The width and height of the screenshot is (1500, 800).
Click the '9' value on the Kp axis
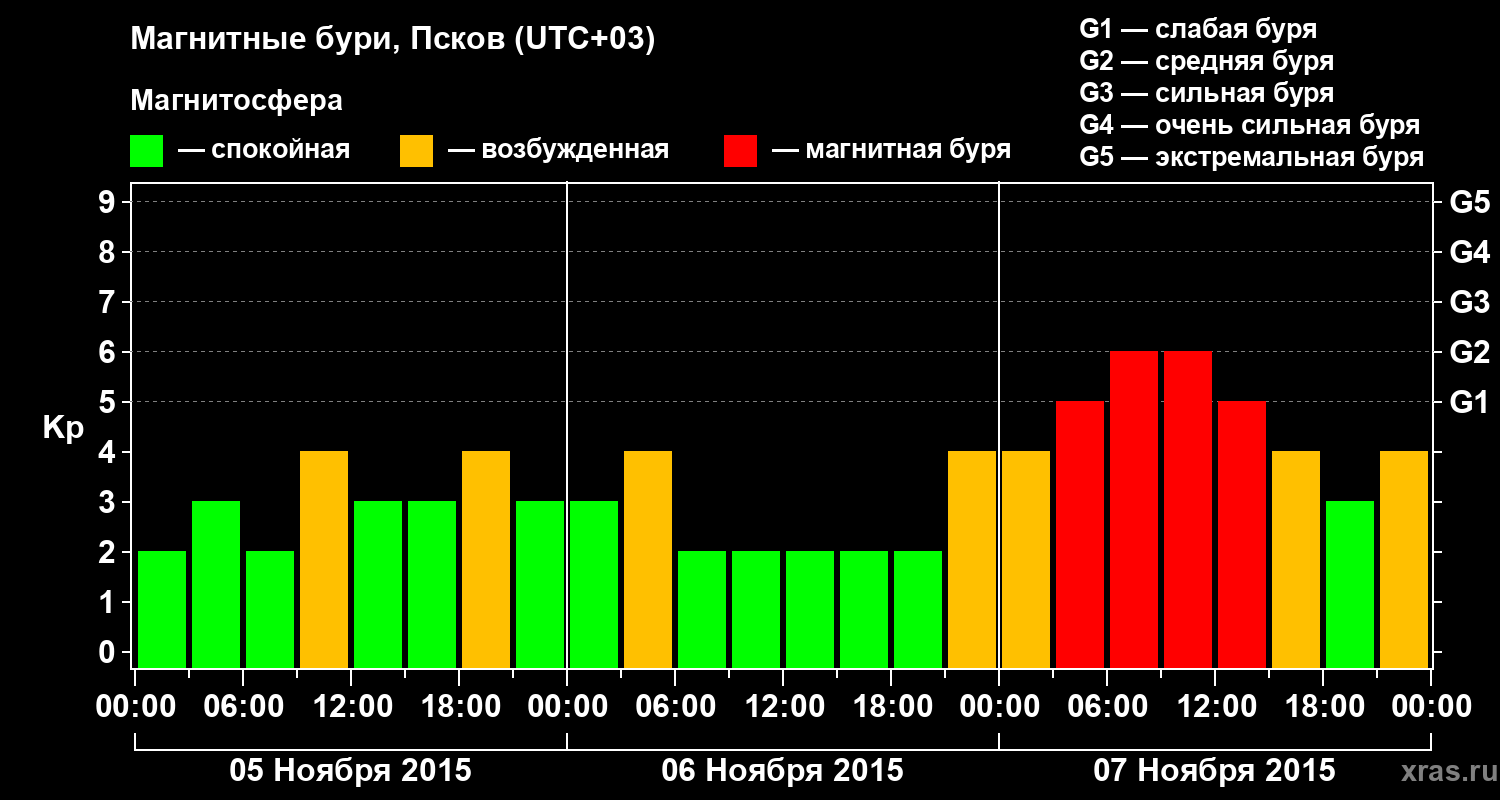(109, 203)
